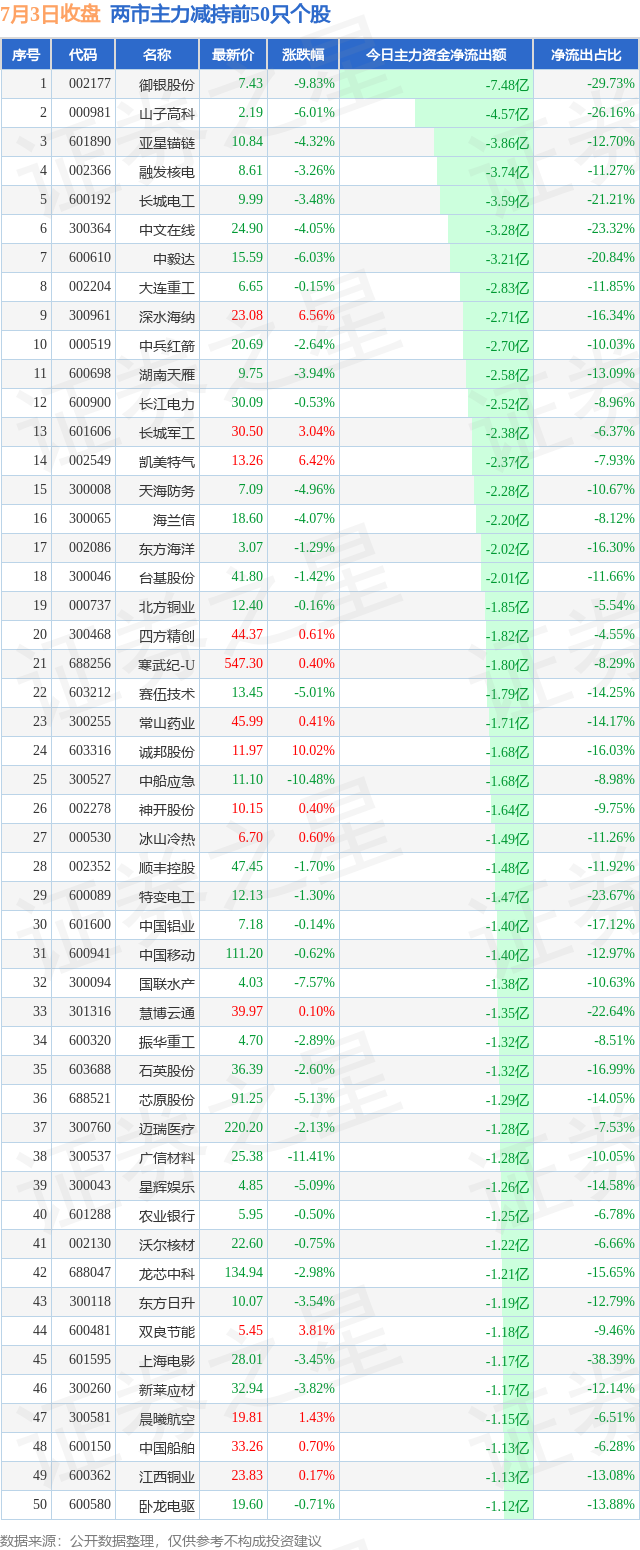Select price 44.37 for 四方精创

pyautogui.click(x=247, y=635)
